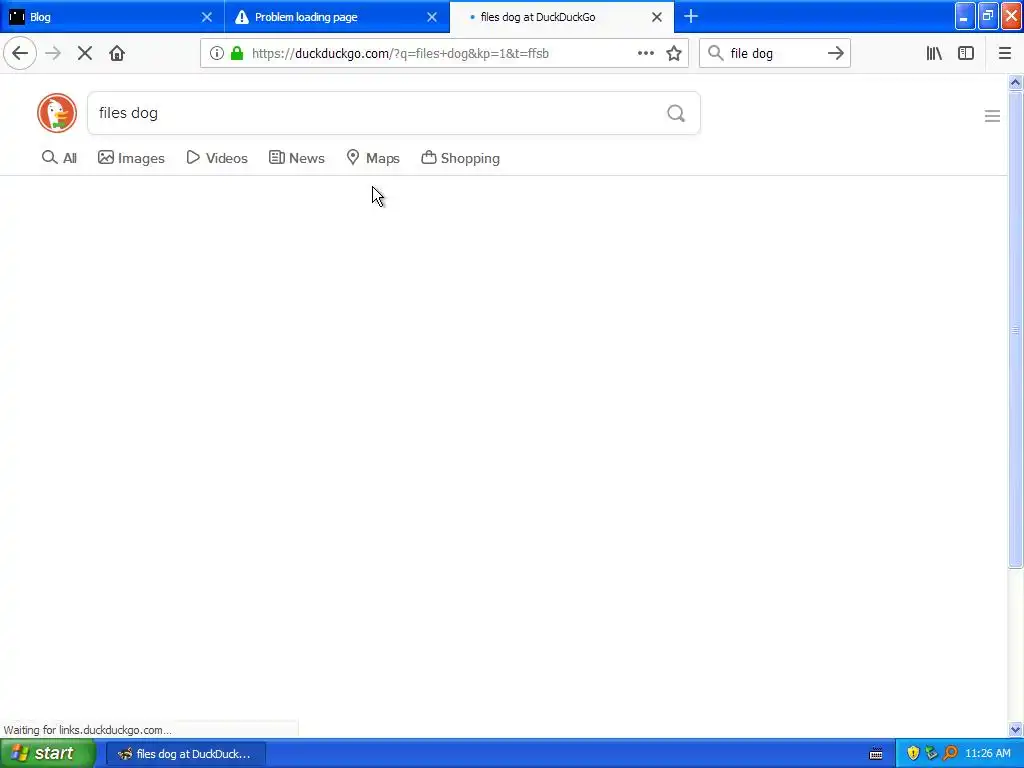
Task: Show site information icon in address bar
Action: pos(217,54)
